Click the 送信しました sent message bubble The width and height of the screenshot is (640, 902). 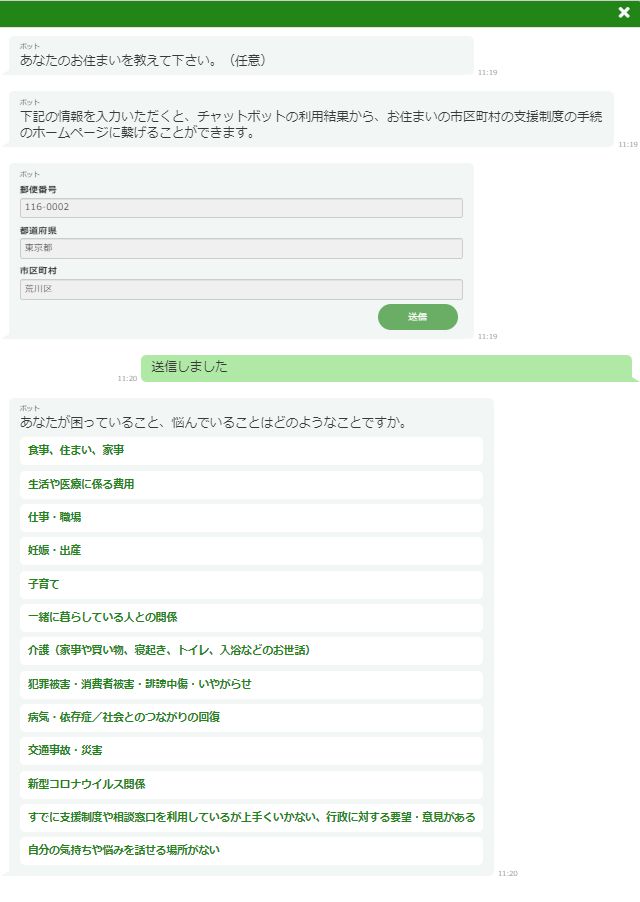coord(386,368)
